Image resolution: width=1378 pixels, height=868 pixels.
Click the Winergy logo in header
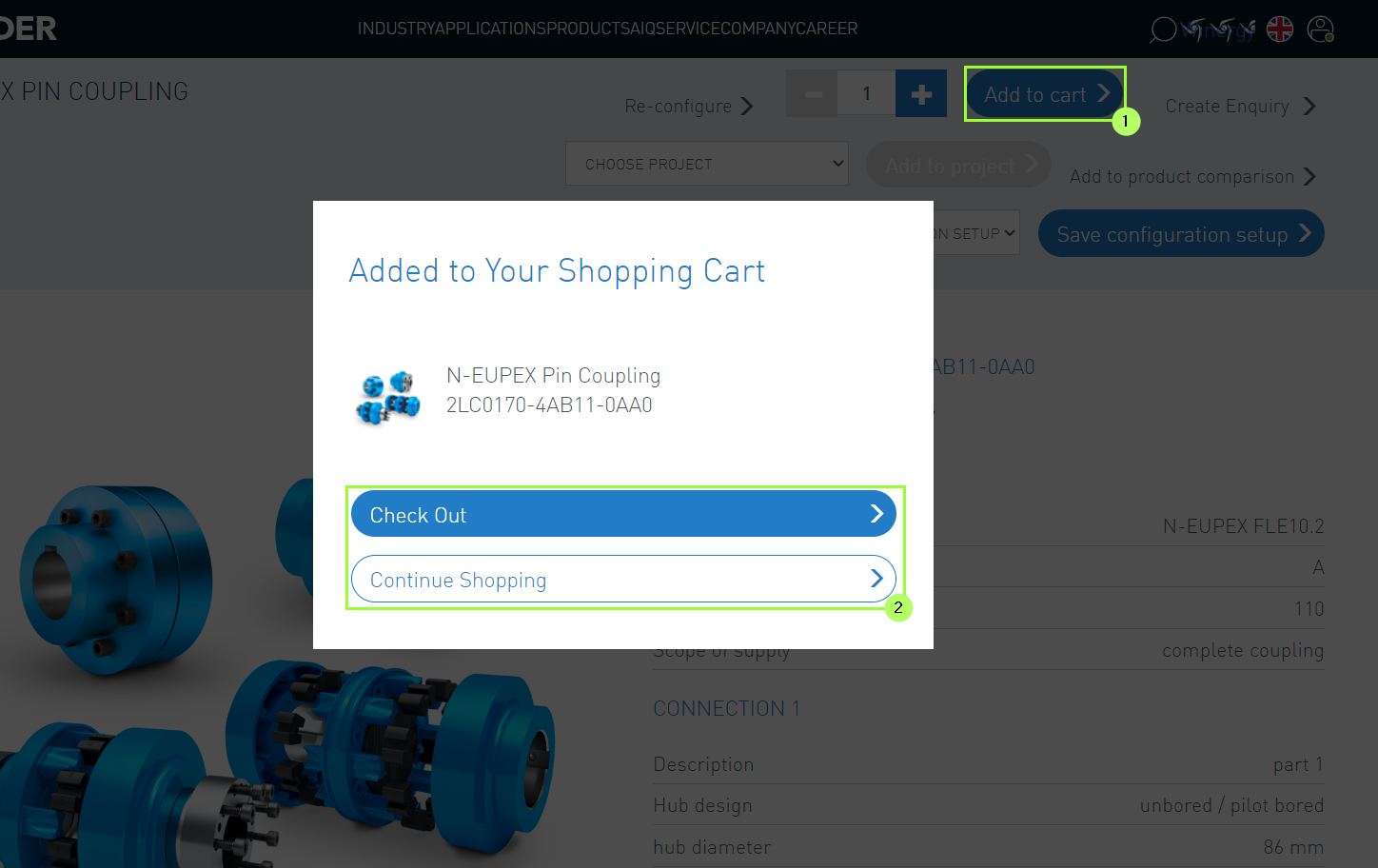[1218, 30]
